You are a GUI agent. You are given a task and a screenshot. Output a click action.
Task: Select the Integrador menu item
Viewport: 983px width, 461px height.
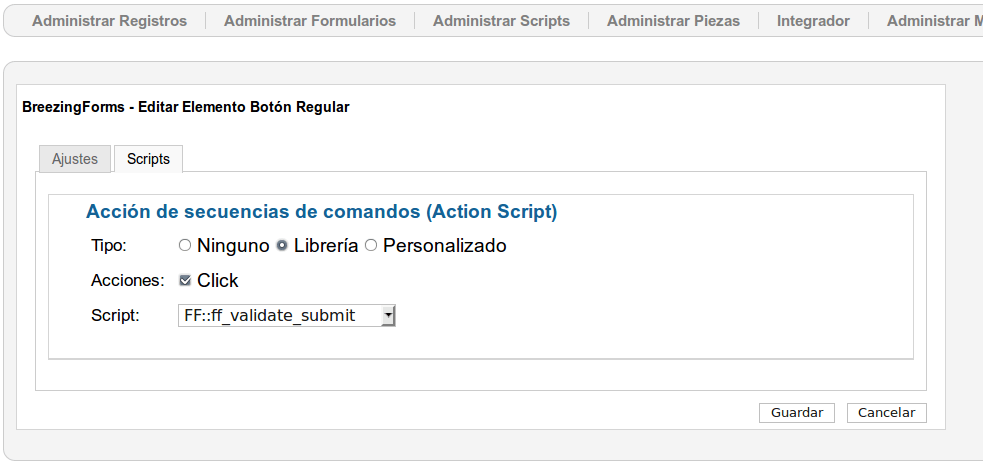pyautogui.click(x=813, y=21)
